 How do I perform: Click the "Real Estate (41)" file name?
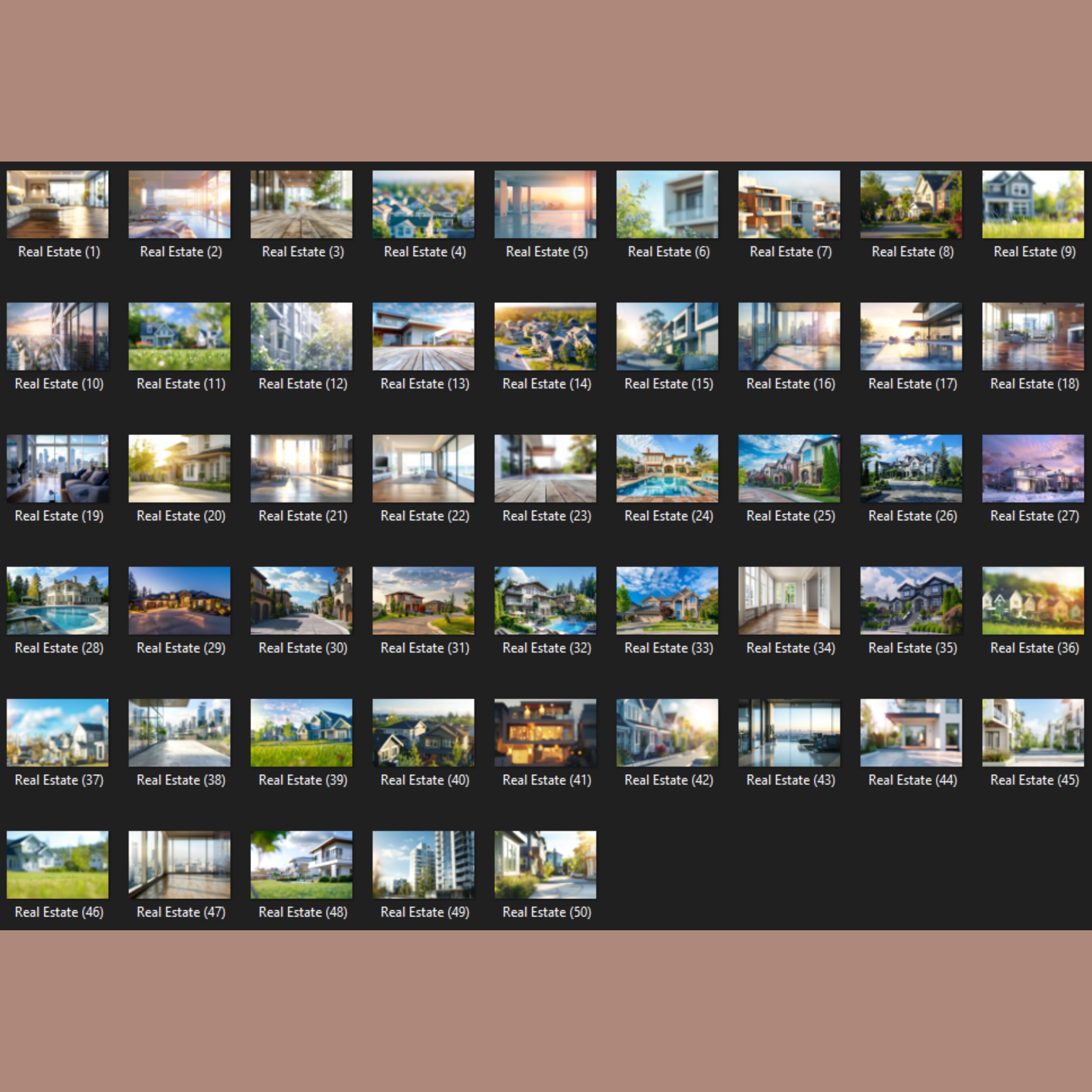(x=547, y=781)
